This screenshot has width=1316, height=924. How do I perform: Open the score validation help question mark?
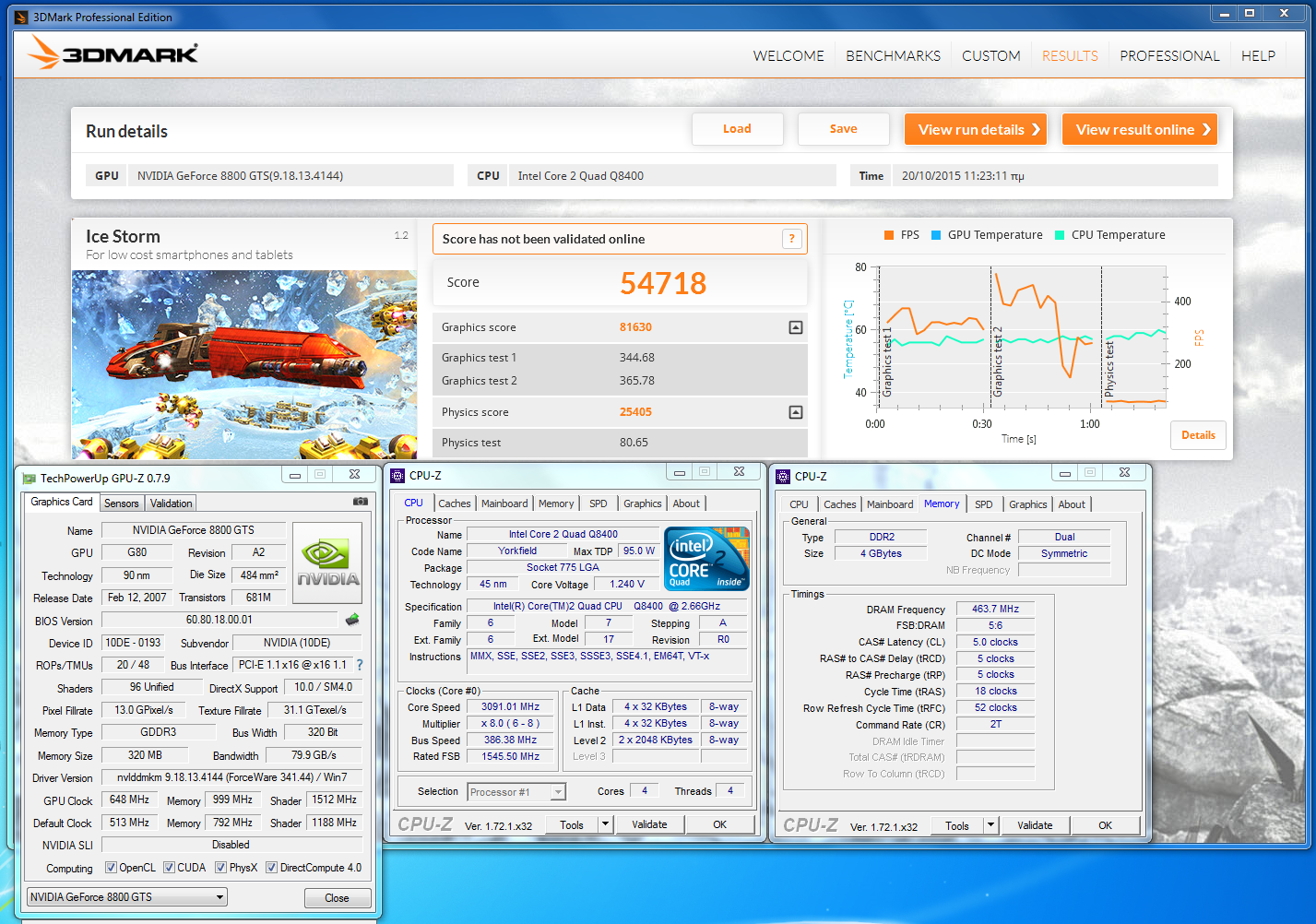791,239
